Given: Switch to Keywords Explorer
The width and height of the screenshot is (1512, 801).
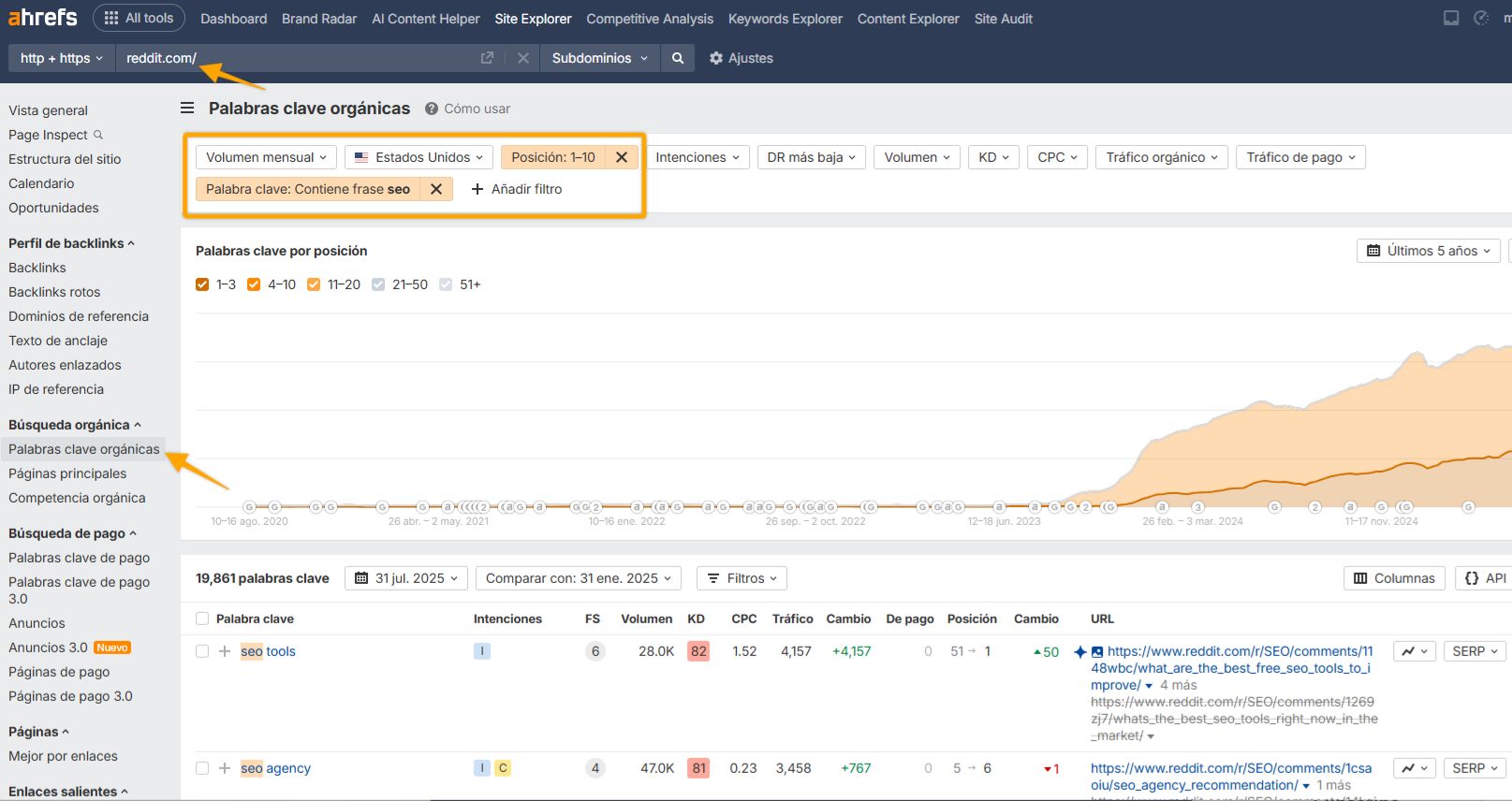Looking at the screenshot, I should point(785,19).
